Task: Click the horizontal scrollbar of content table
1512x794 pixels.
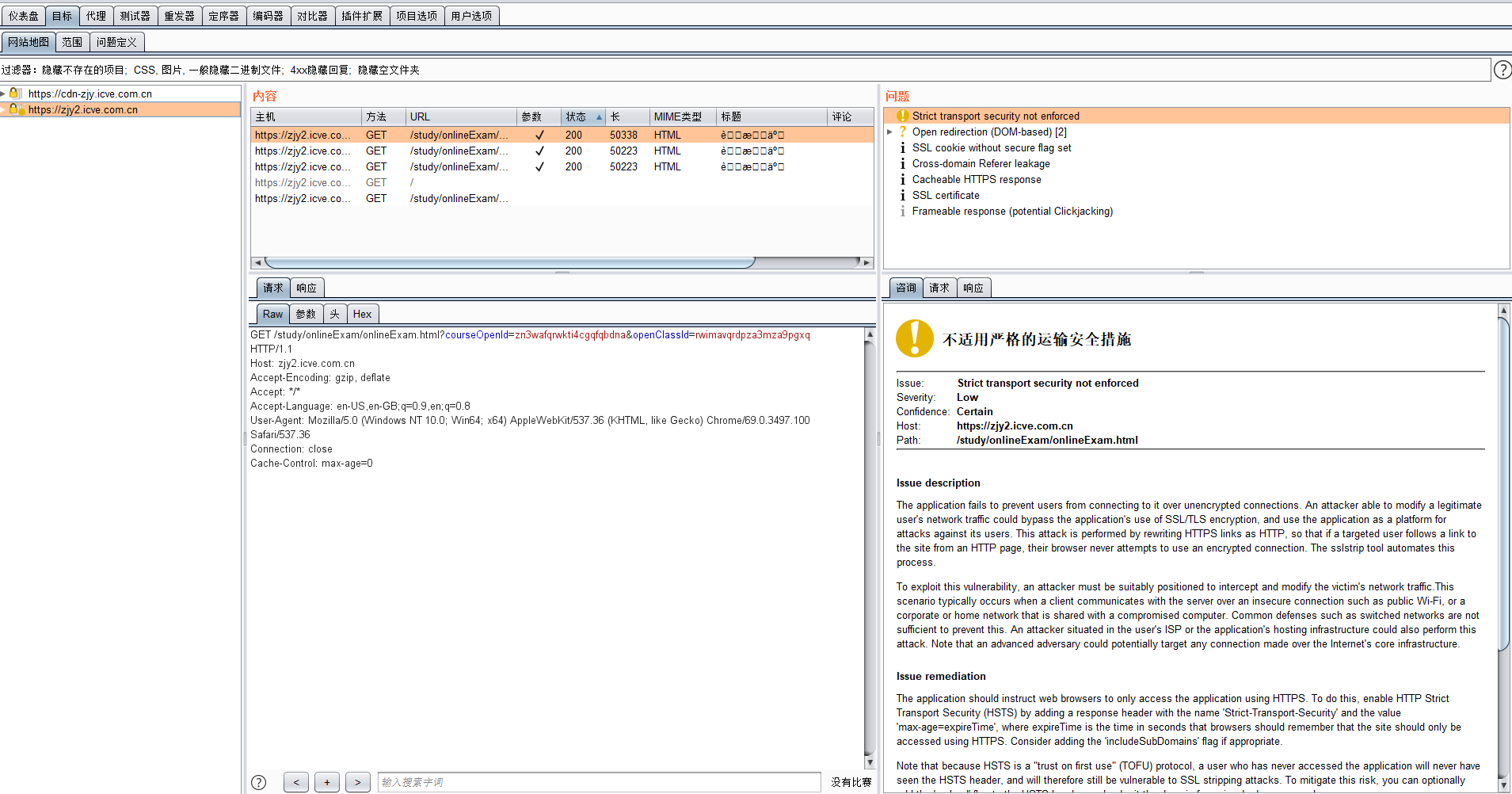Action: click(x=509, y=262)
